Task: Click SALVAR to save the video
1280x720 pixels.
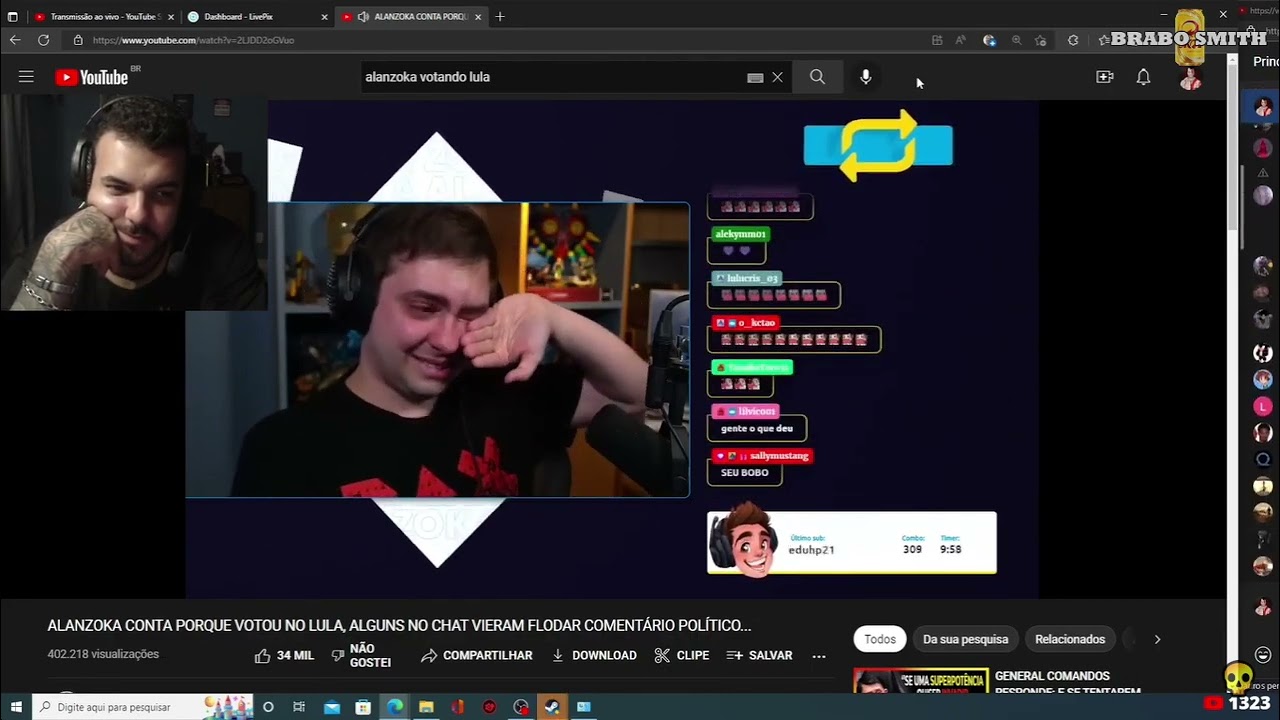Action: coord(759,656)
